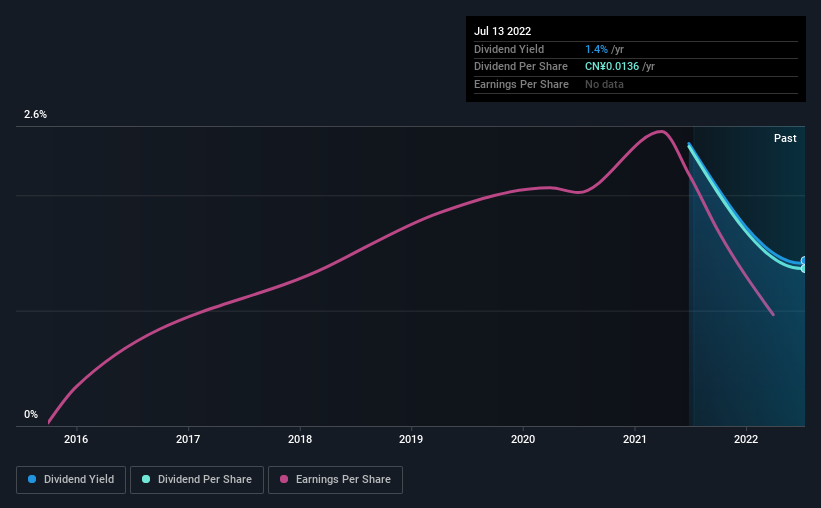Select the 2019 tick on the time axis

click(411, 439)
